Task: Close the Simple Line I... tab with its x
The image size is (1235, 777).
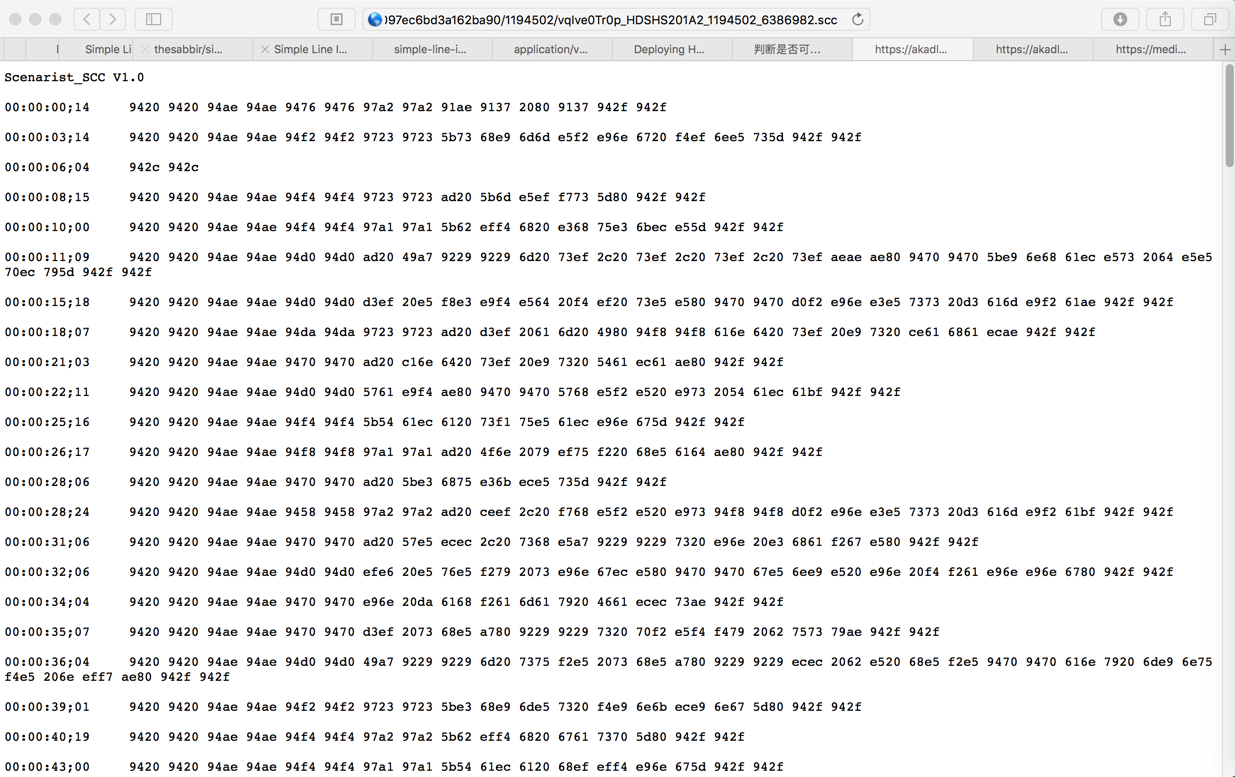Action: pos(264,49)
